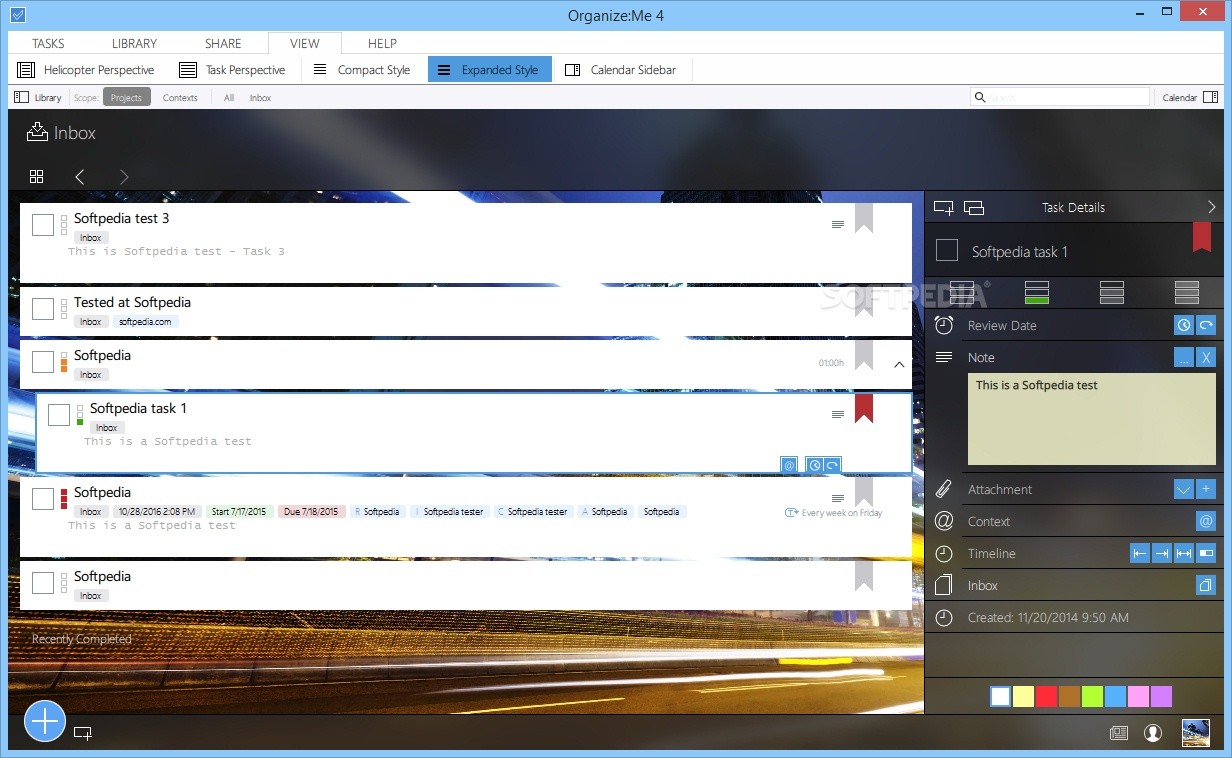The image size is (1232, 758).
Task: Pick the yellow color swatch
Action: [x=1023, y=696]
